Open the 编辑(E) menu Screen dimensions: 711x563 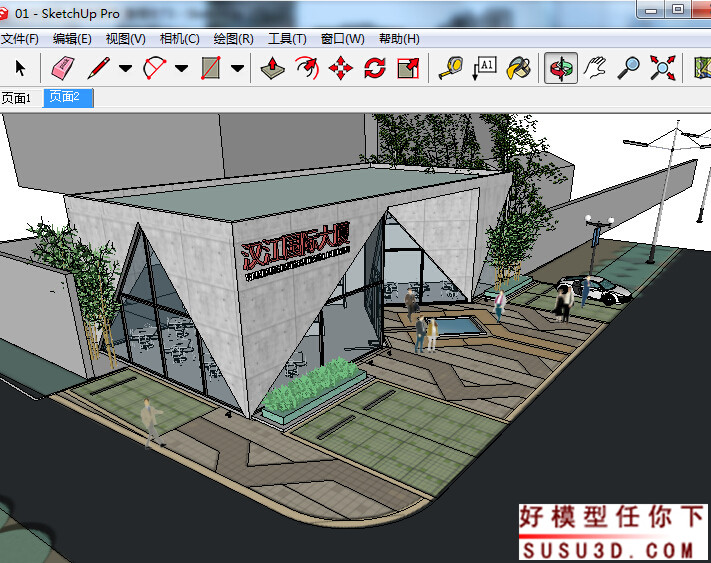coord(72,39)
